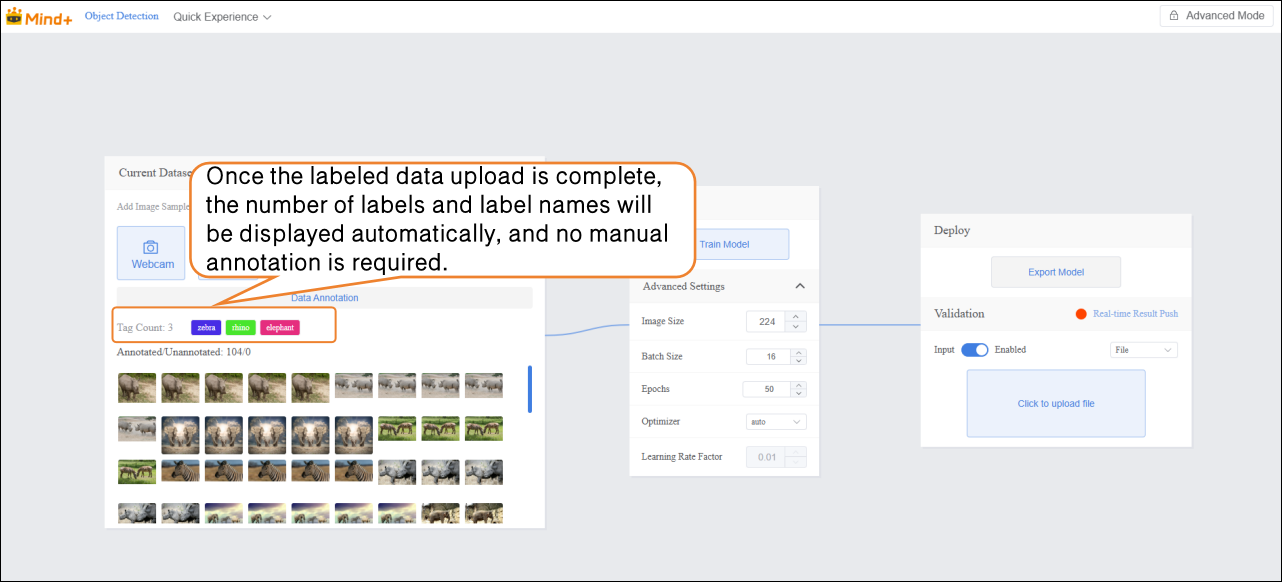Click the upload file area
The height and width of the screenshot is (582, 1282).
1055,404
